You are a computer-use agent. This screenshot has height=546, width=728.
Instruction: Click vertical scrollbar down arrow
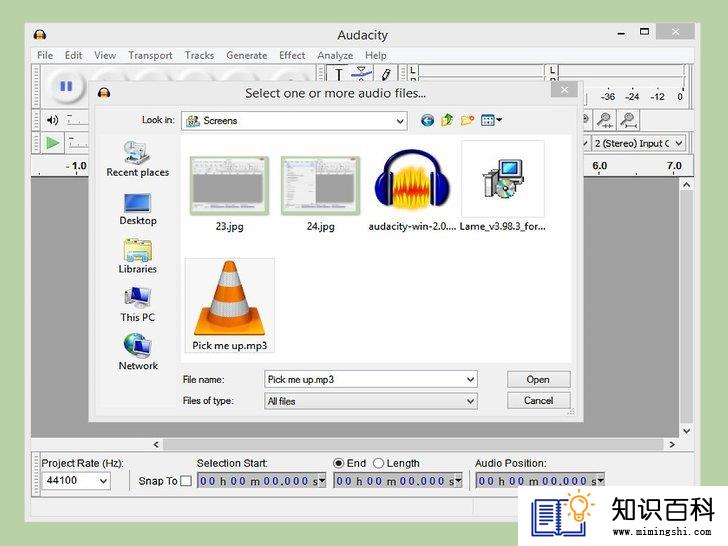click(x=687, y=431)
